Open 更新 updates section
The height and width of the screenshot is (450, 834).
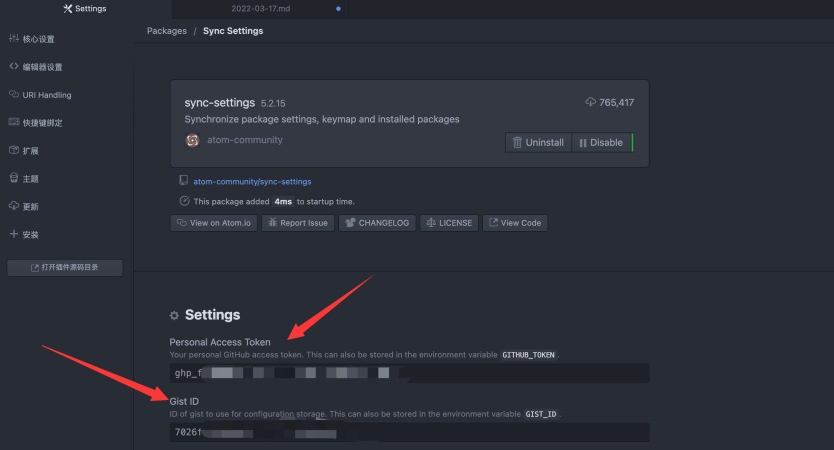click(30, 207)
